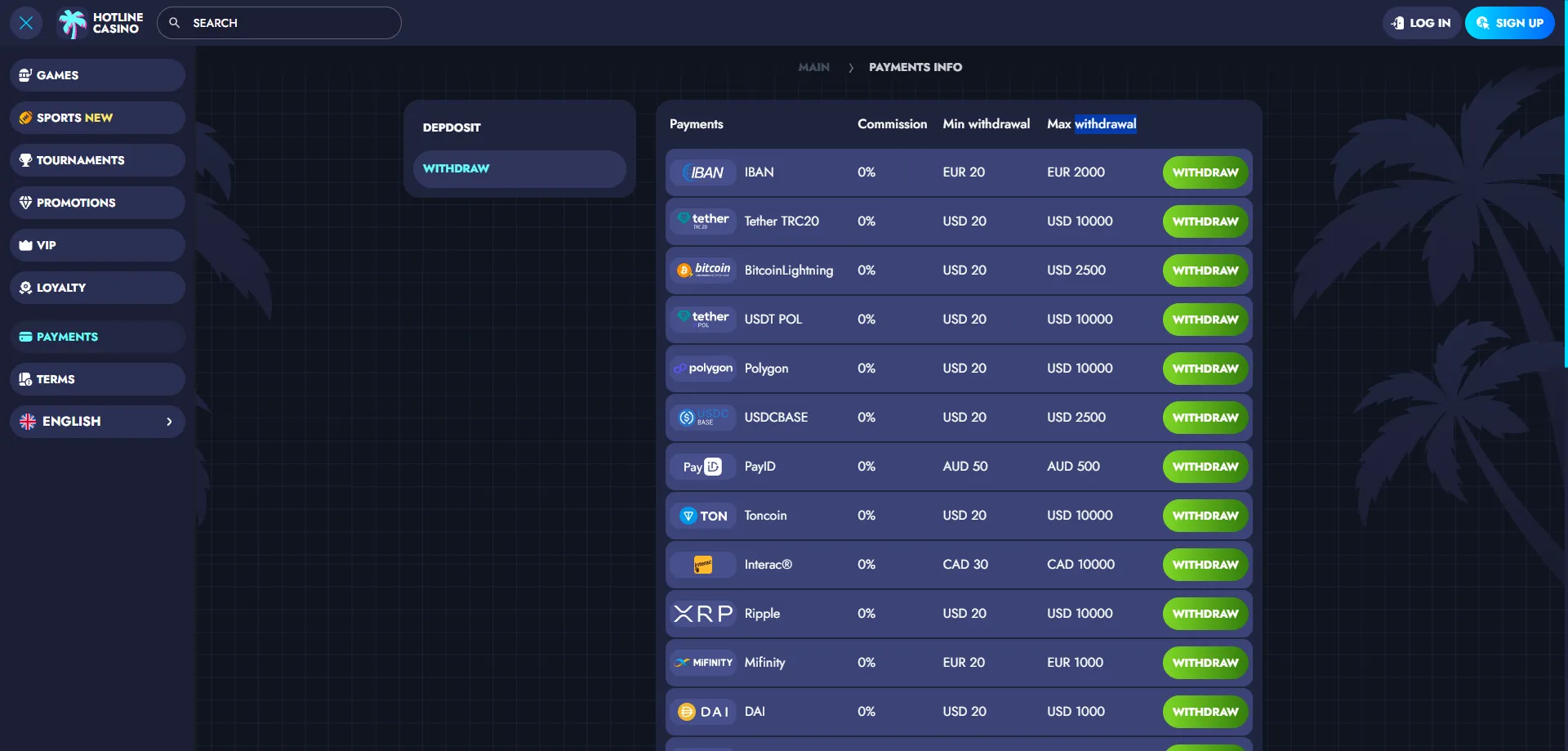1568x751 pixels.
Task: Click the page vertical scrollbar
Action: 1565,184
